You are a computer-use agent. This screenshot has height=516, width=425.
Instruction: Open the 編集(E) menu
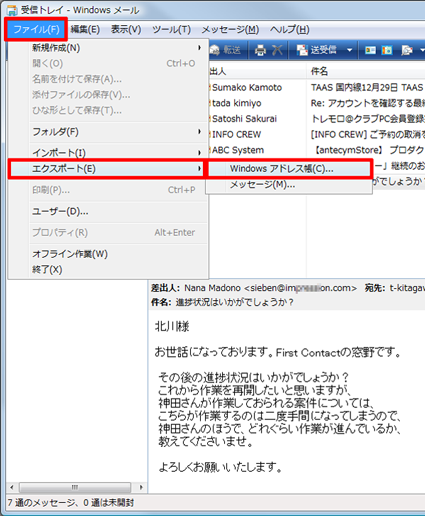pyautogui.click(x=85, y=30)
